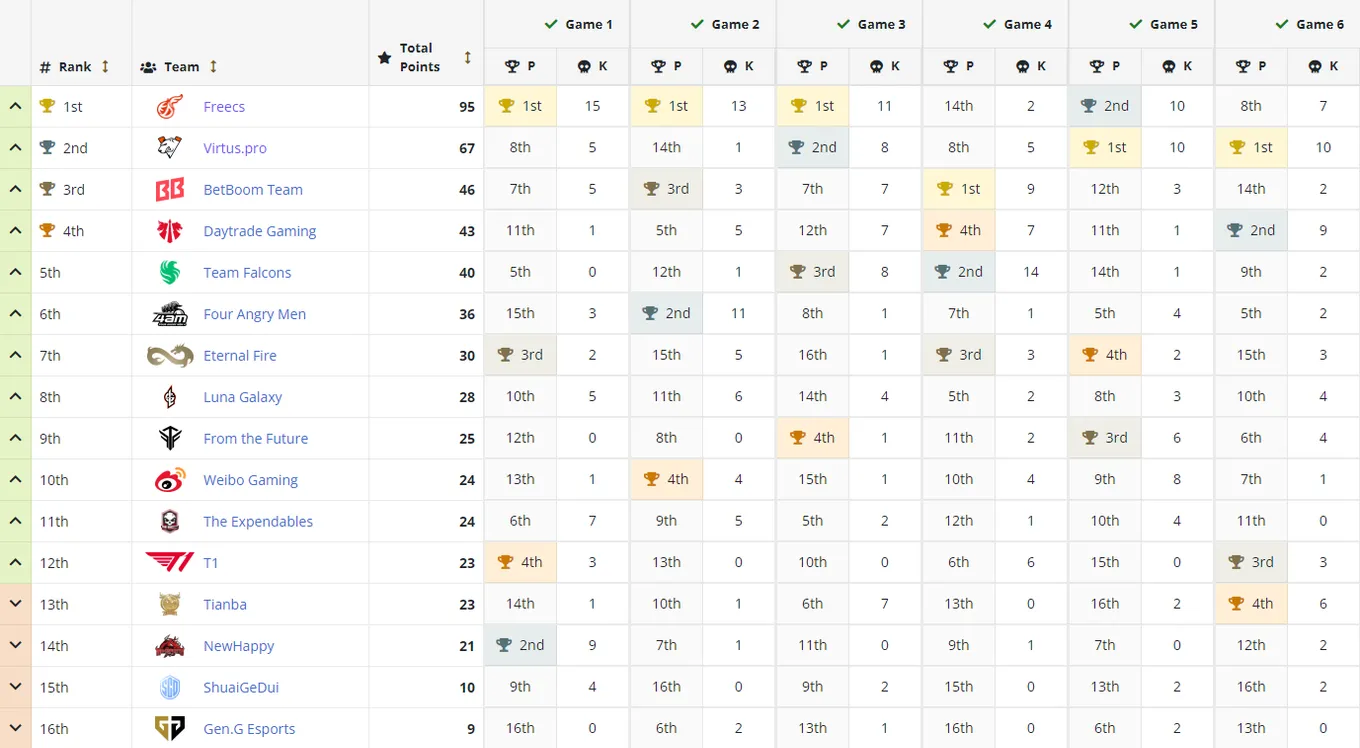Click the checkmark next to Game 4

(x=990, y=24)
